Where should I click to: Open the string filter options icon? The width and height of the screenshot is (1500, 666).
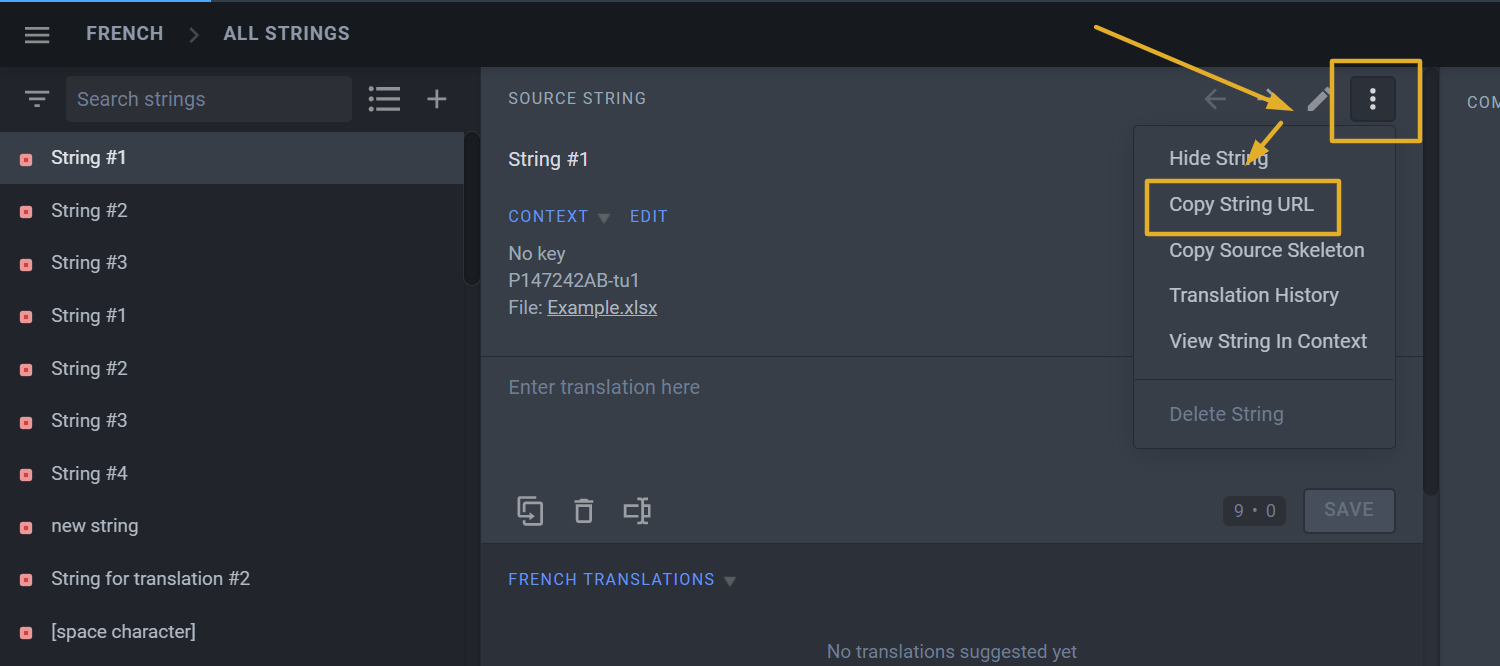pos(37,99)
